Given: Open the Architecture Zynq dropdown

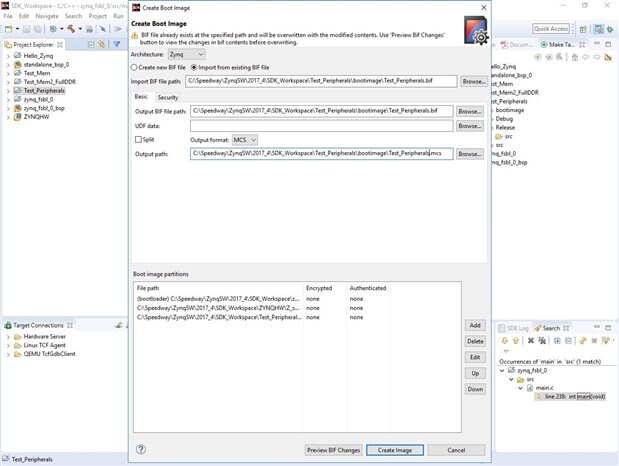Looking at the screenshot, I should [187, 54].
